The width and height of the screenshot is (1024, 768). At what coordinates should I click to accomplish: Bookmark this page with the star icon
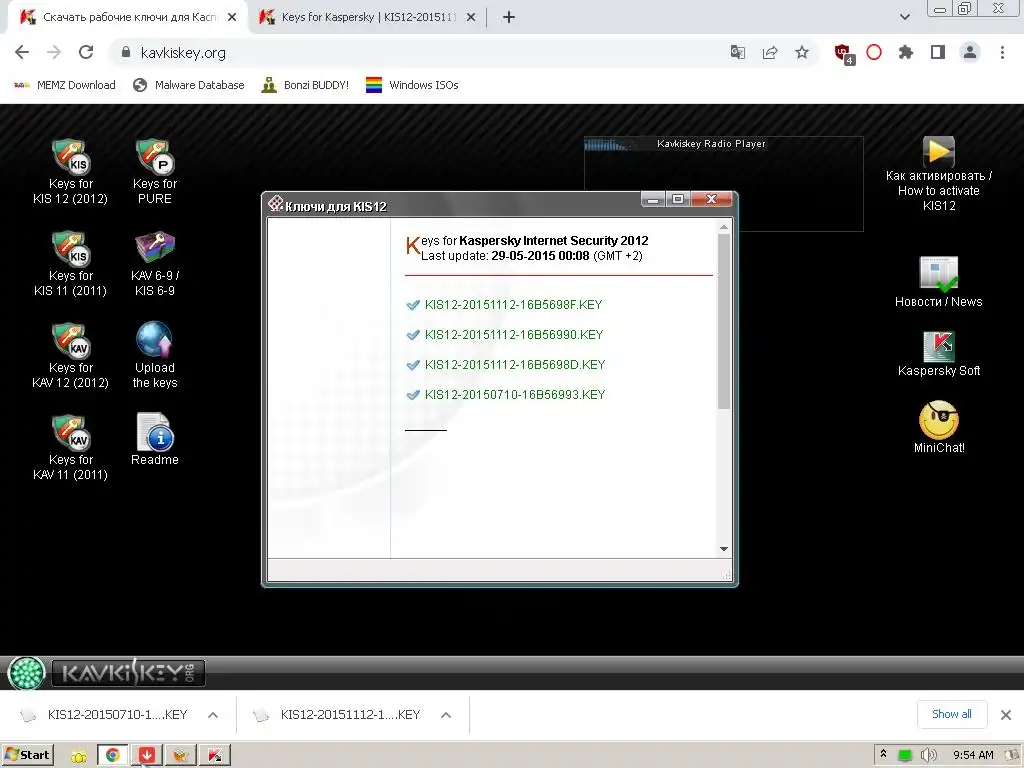tap(802, 52)
